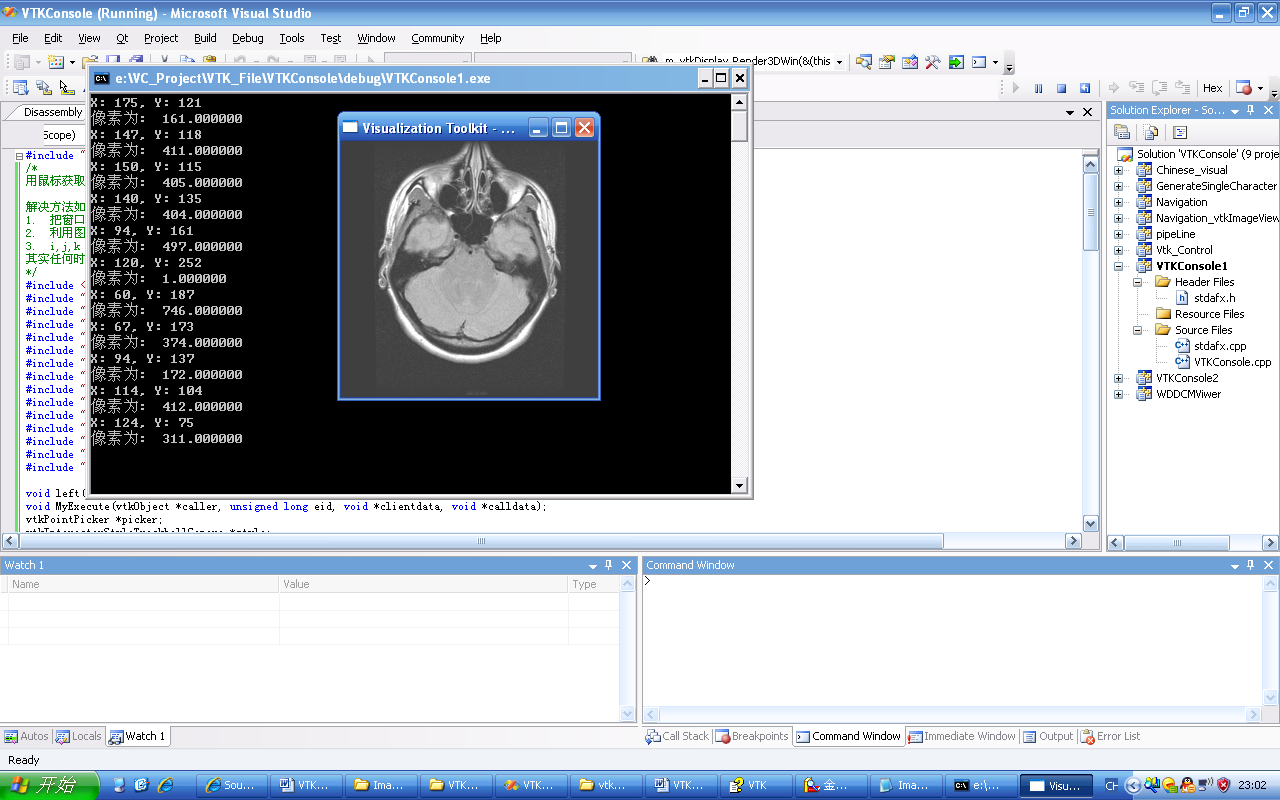Click the system tray clock

pyautogui.click(x=1252, y=786)
